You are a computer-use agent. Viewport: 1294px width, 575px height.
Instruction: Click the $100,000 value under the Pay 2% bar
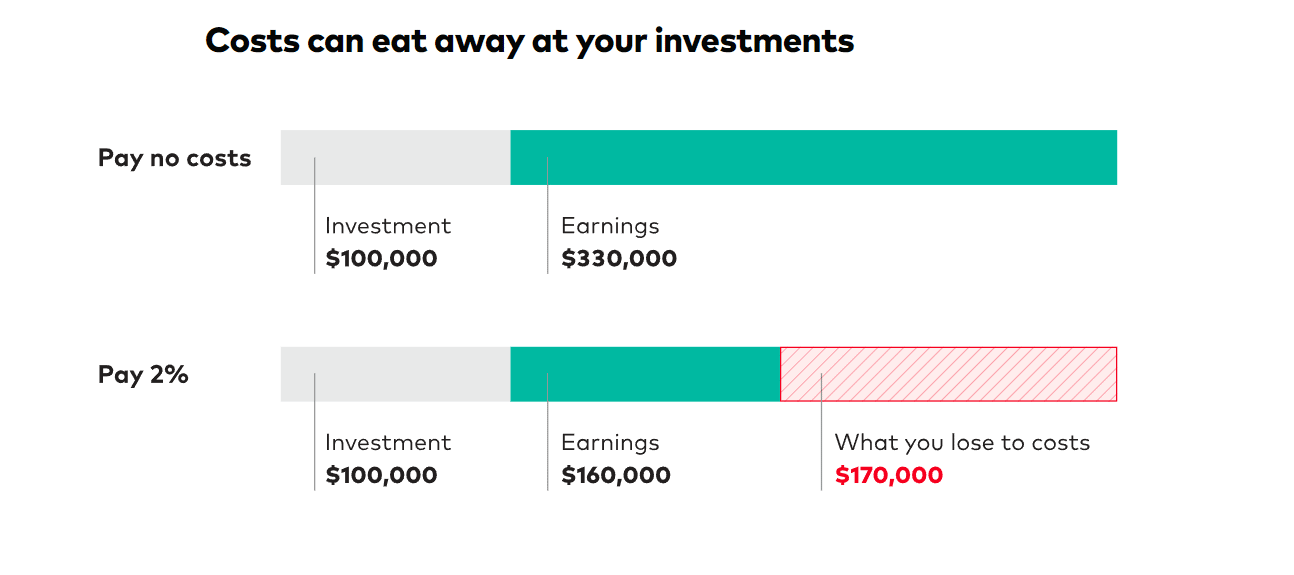click(381, 475)
